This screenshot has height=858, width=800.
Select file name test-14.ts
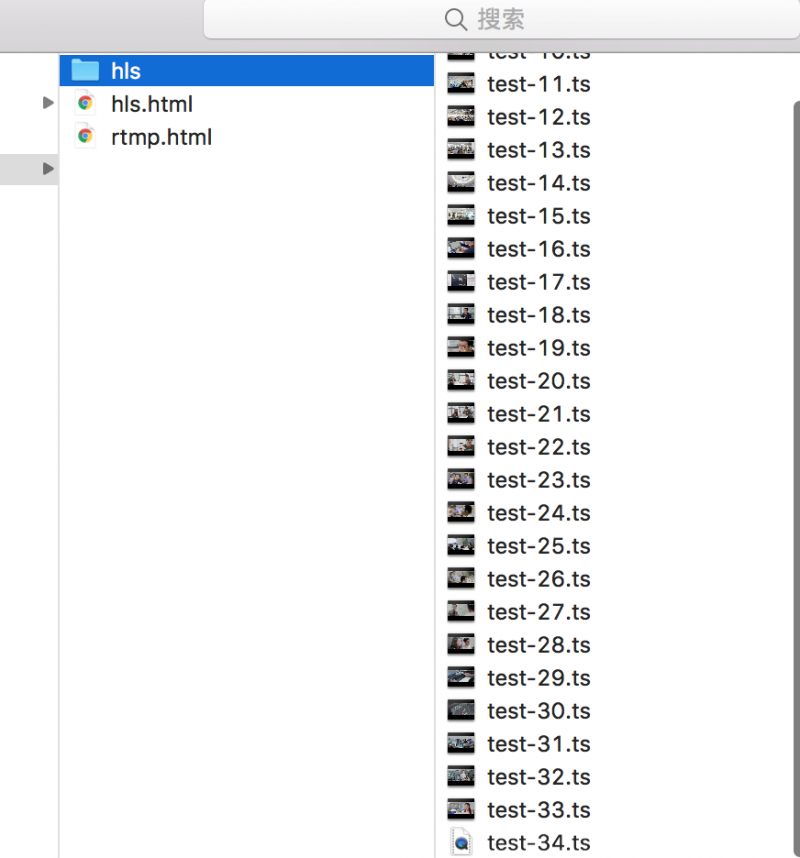(539, 183)
